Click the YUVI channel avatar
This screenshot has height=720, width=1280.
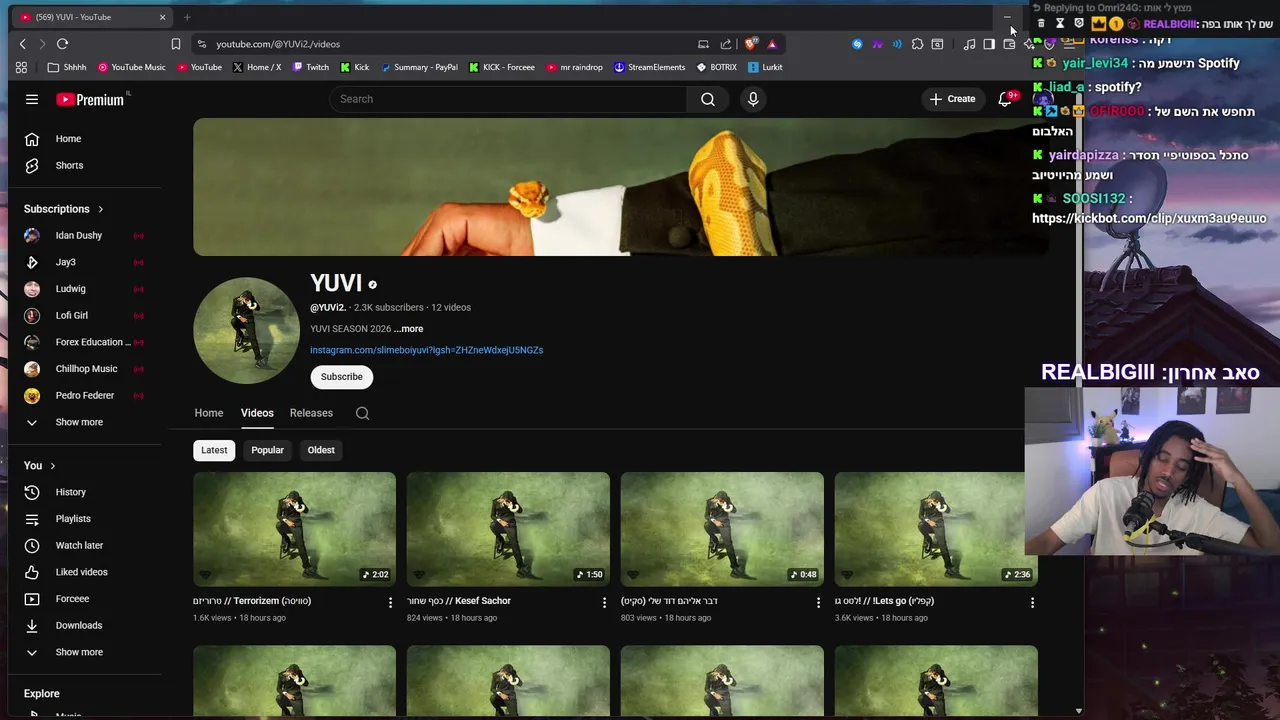[246, 331]
